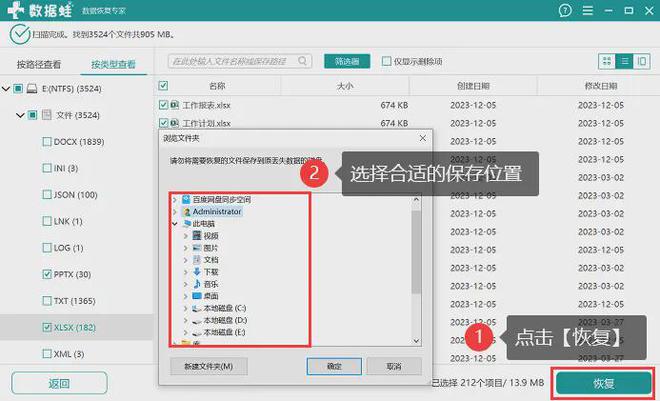Collapse the E:(NTFS) tree node
Screen dimensions: 660x401
point(6,89)
